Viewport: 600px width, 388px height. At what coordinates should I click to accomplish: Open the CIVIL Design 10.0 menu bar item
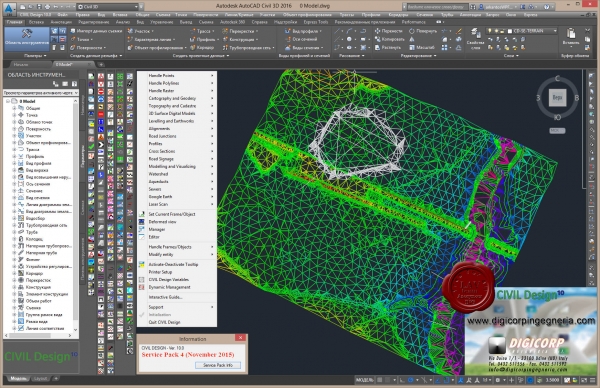tap(35, 15)
